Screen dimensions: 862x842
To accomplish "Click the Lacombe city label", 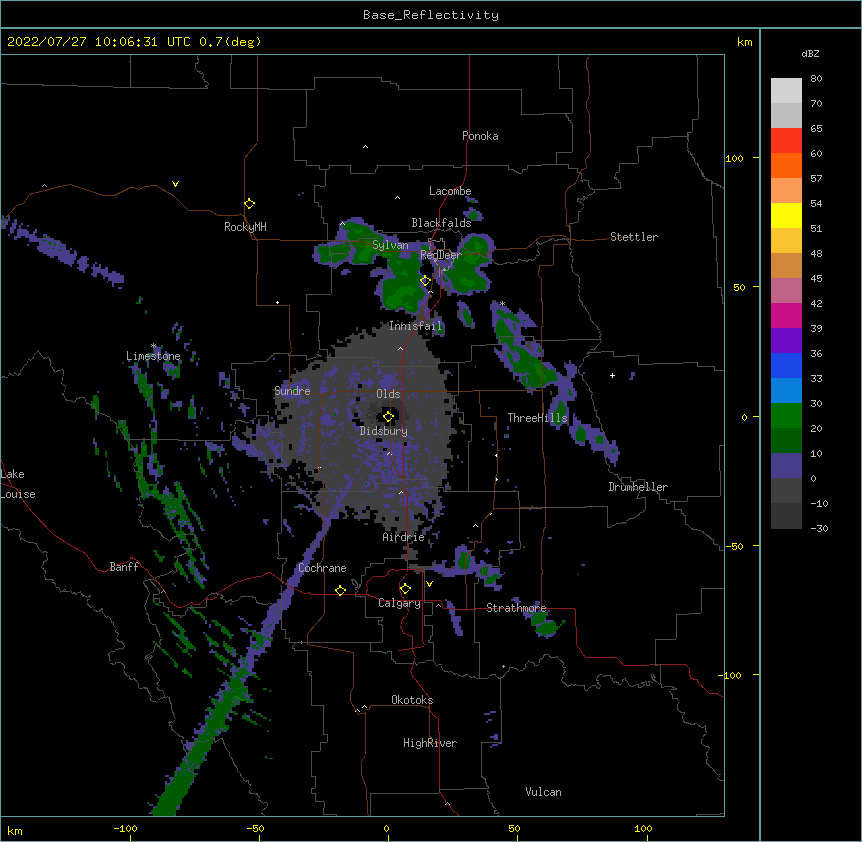I will [450, 191].
